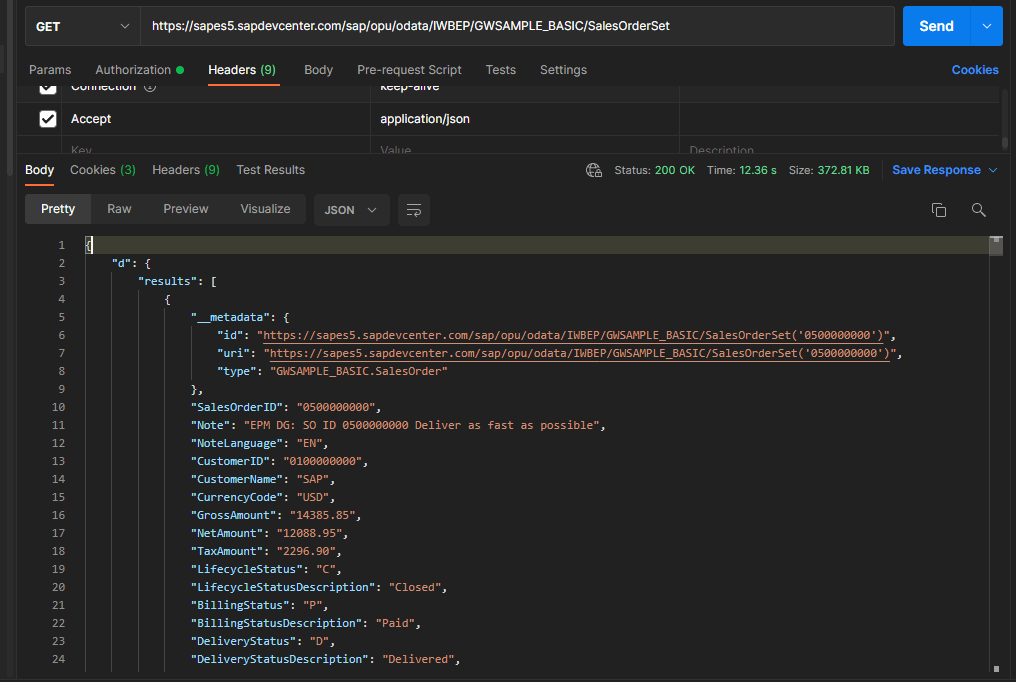1016x682 pixels.
Task: Click the Status 200 OK text
Action: (x=654, y=170)
